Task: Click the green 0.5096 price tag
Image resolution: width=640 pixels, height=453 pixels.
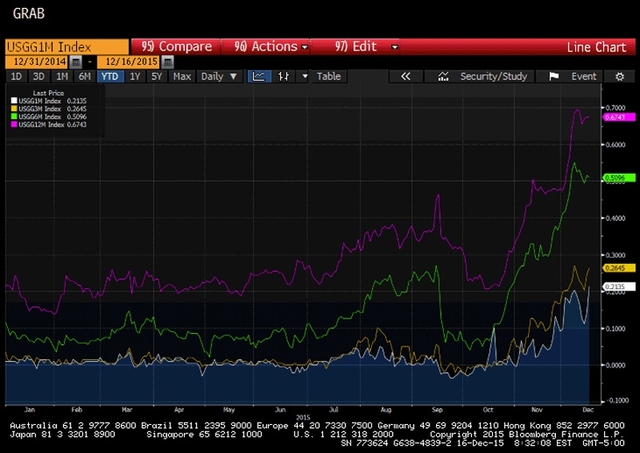Action: pyautogui.click(x=619, y=178)
